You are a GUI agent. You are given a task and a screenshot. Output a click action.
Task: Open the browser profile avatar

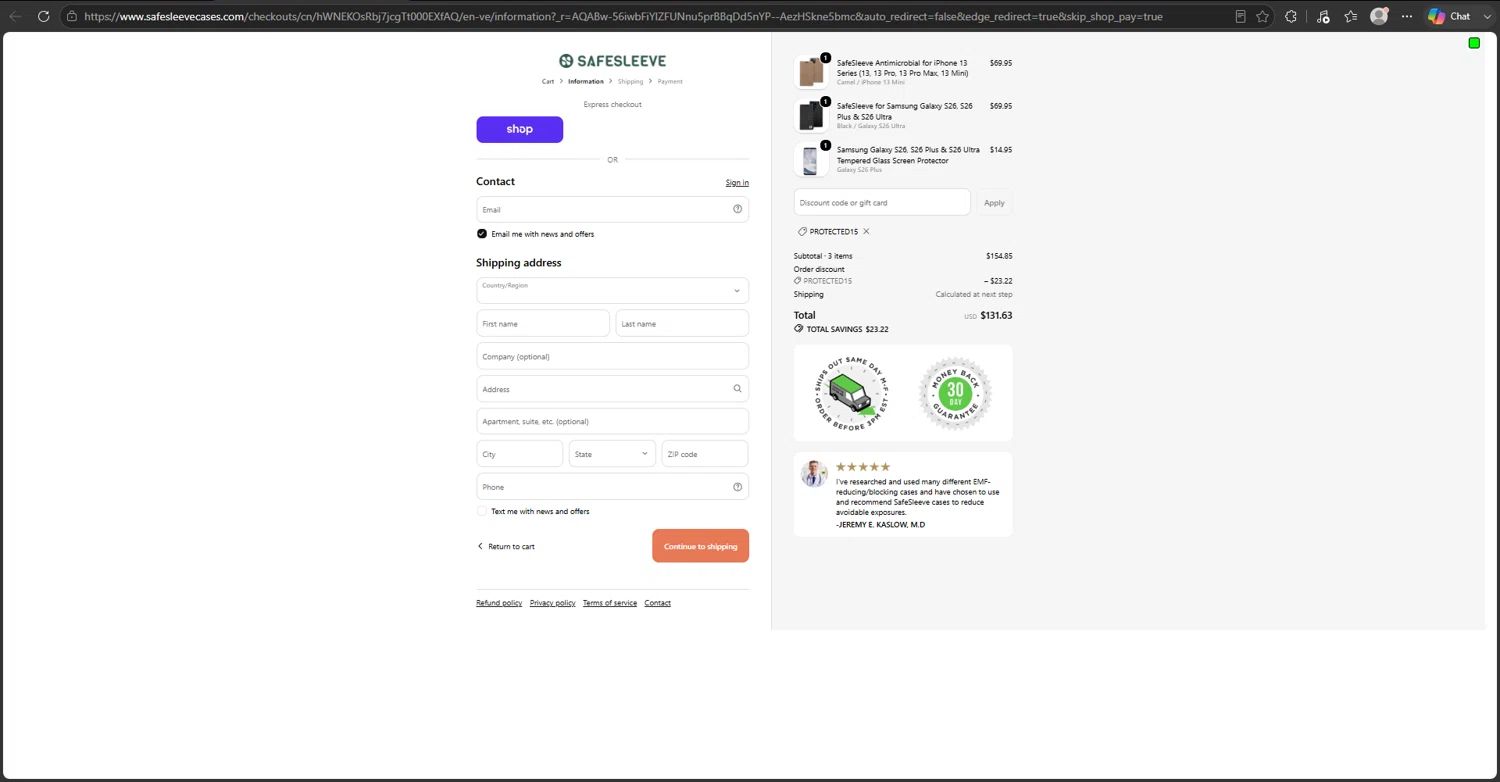click(x=1379, y=16)
